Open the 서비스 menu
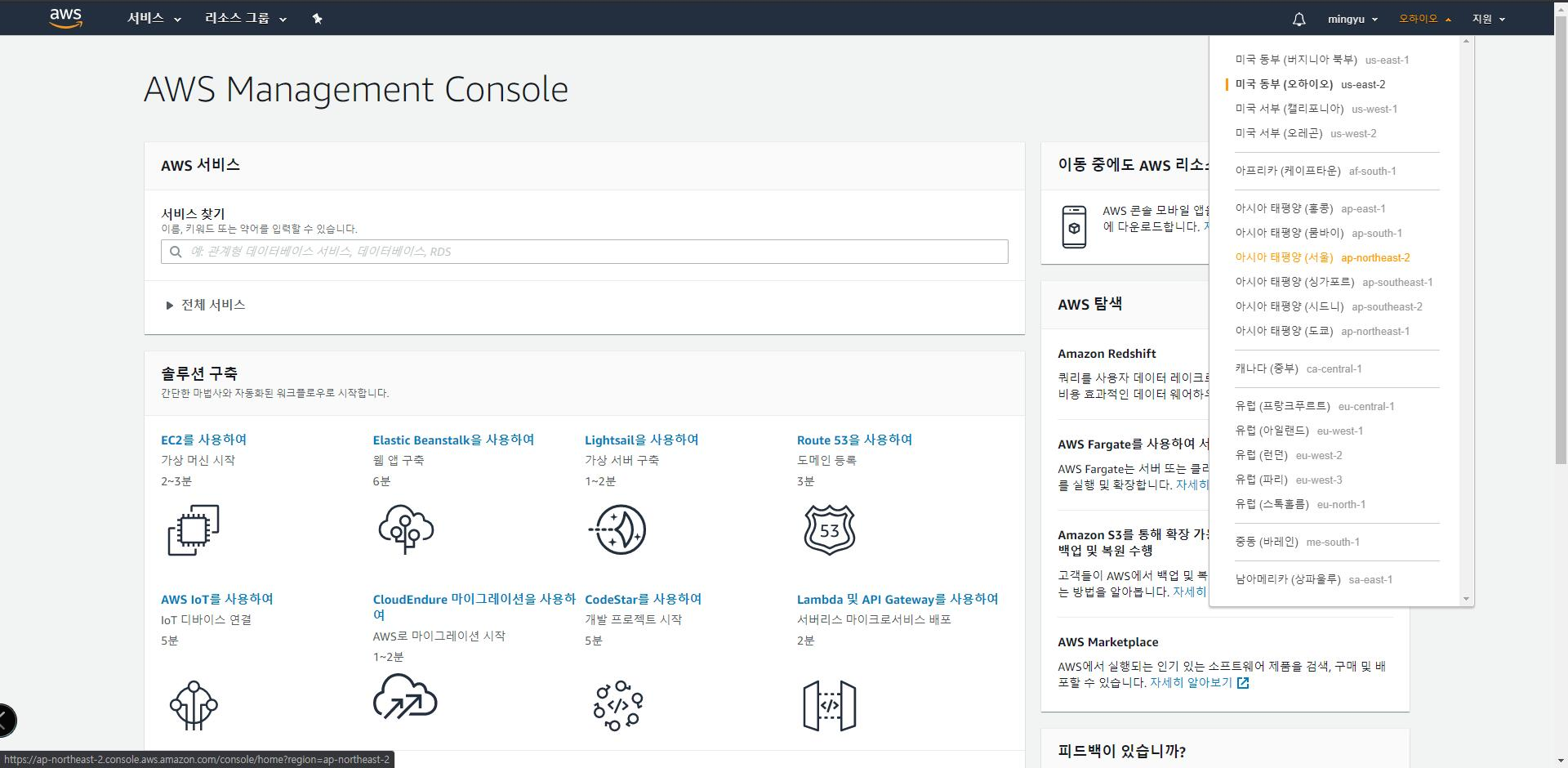 coord(154,18)
